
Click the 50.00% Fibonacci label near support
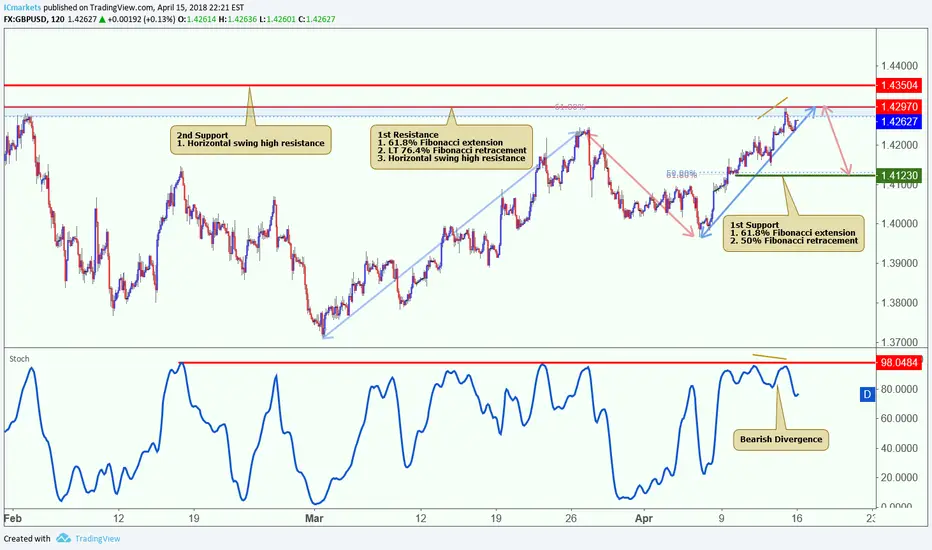point(681,173)
